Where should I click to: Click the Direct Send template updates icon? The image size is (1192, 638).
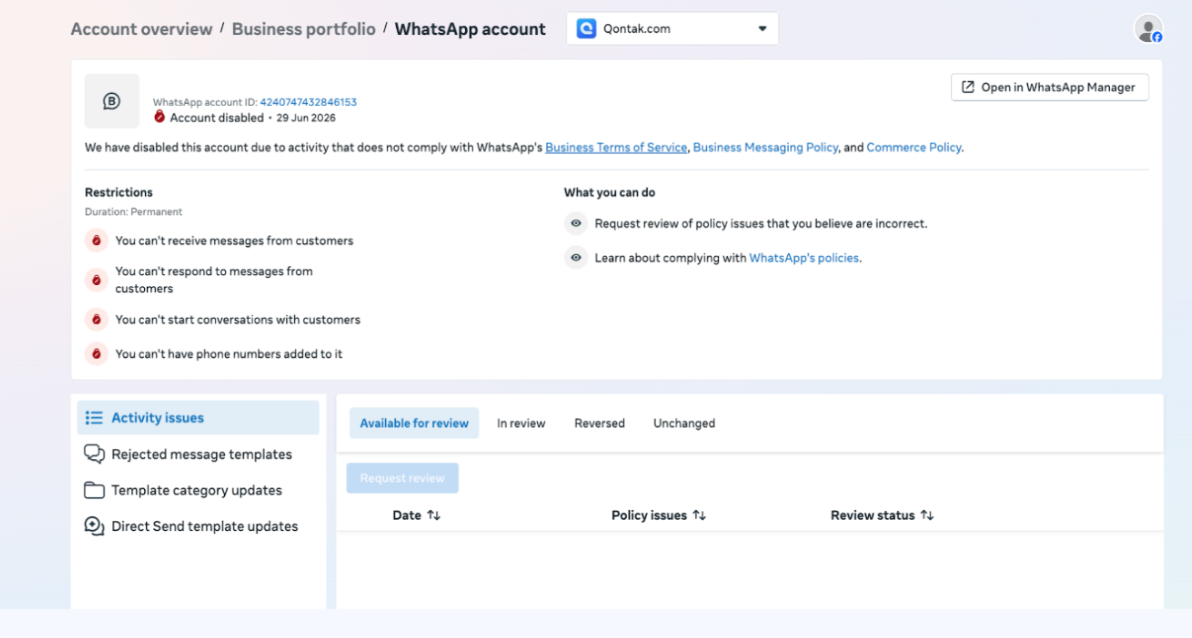[94, 526]
